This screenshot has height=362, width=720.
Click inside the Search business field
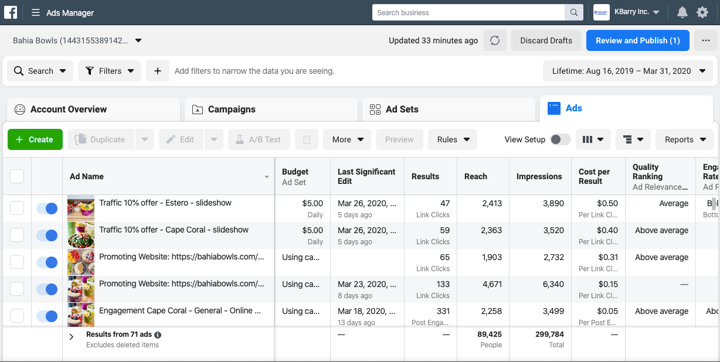click(x=468, y=12)
